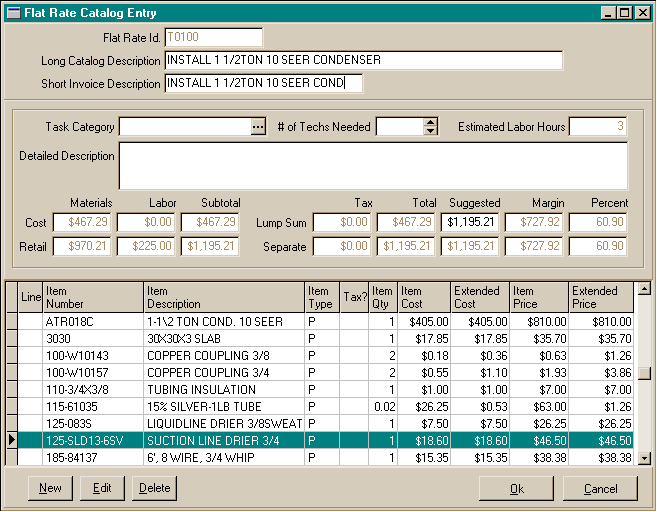Confirm with the Ok button
This screenshot has height=512, width=657.
click(x=516, y=488)
